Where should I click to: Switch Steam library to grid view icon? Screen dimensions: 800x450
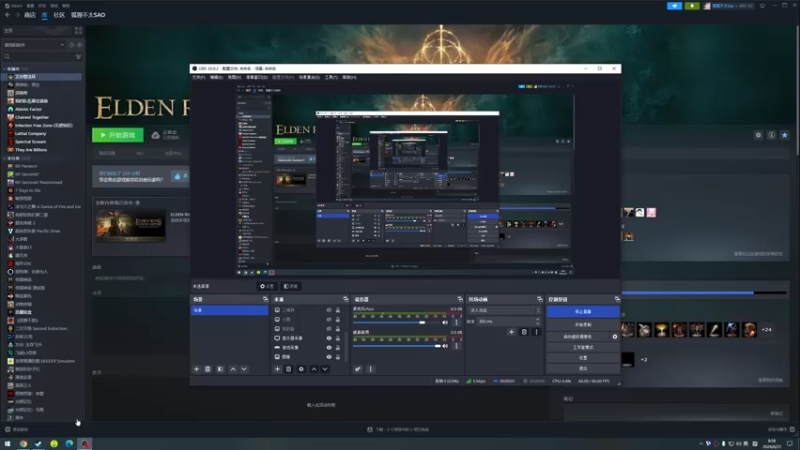tap(78, 31)
